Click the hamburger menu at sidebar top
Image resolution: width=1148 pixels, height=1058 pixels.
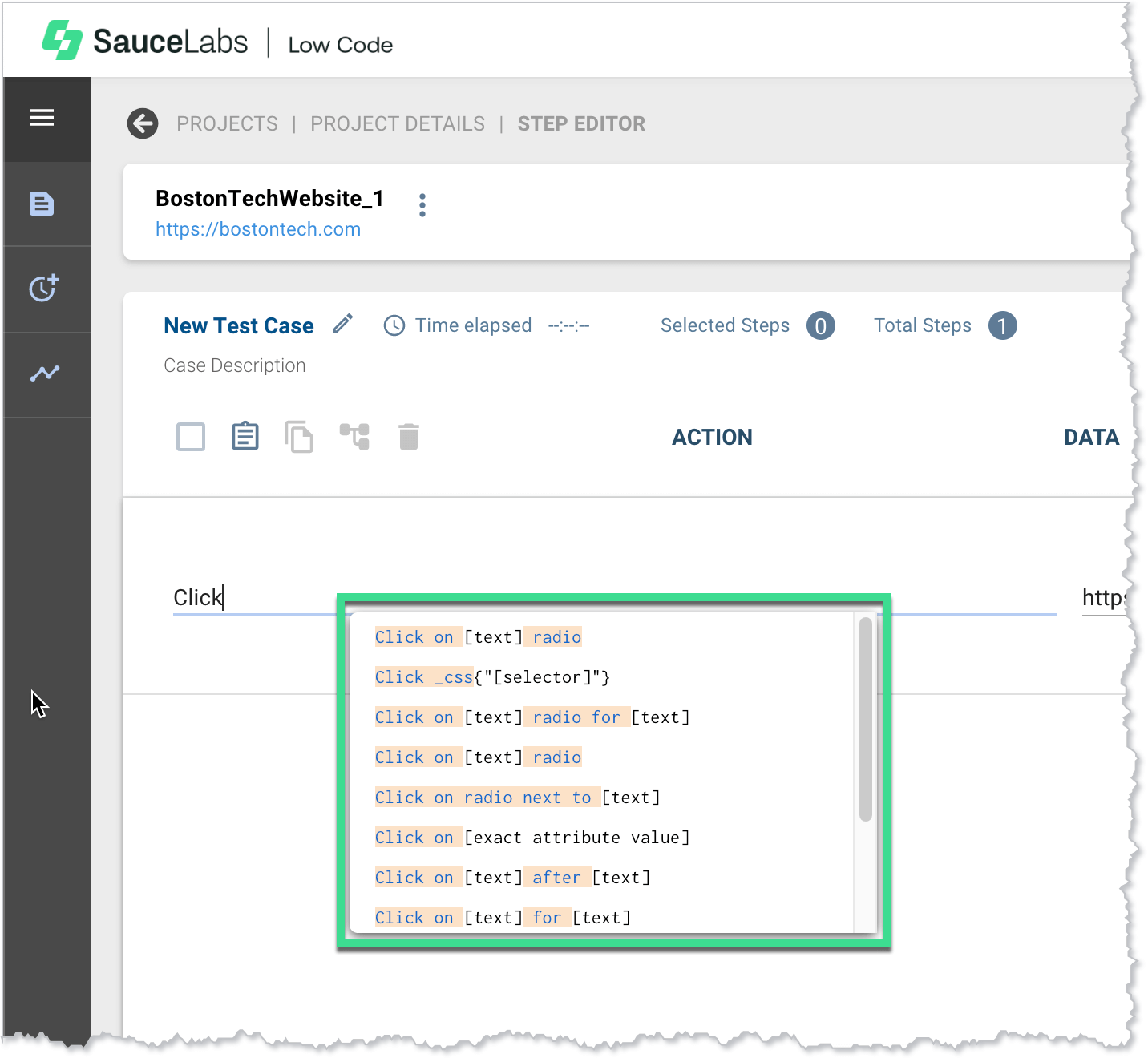41,118
